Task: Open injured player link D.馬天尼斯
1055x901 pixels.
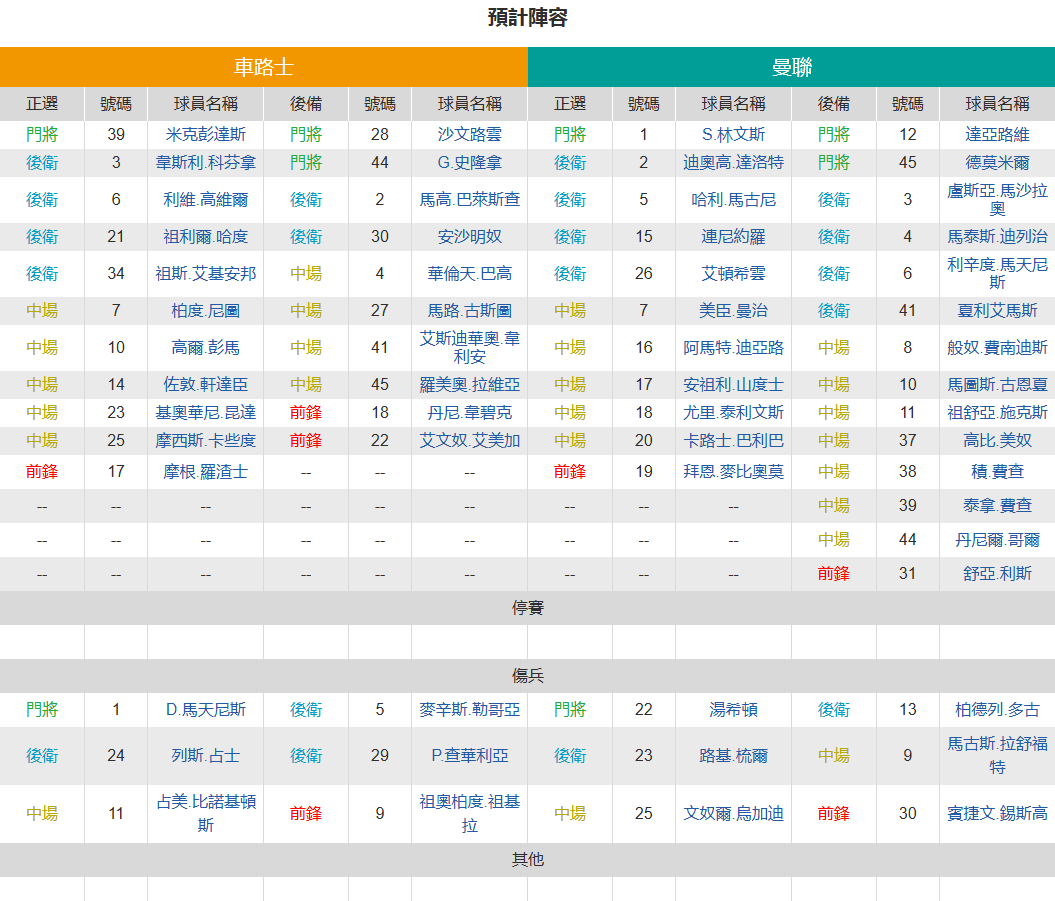Action: click(205, 709)
